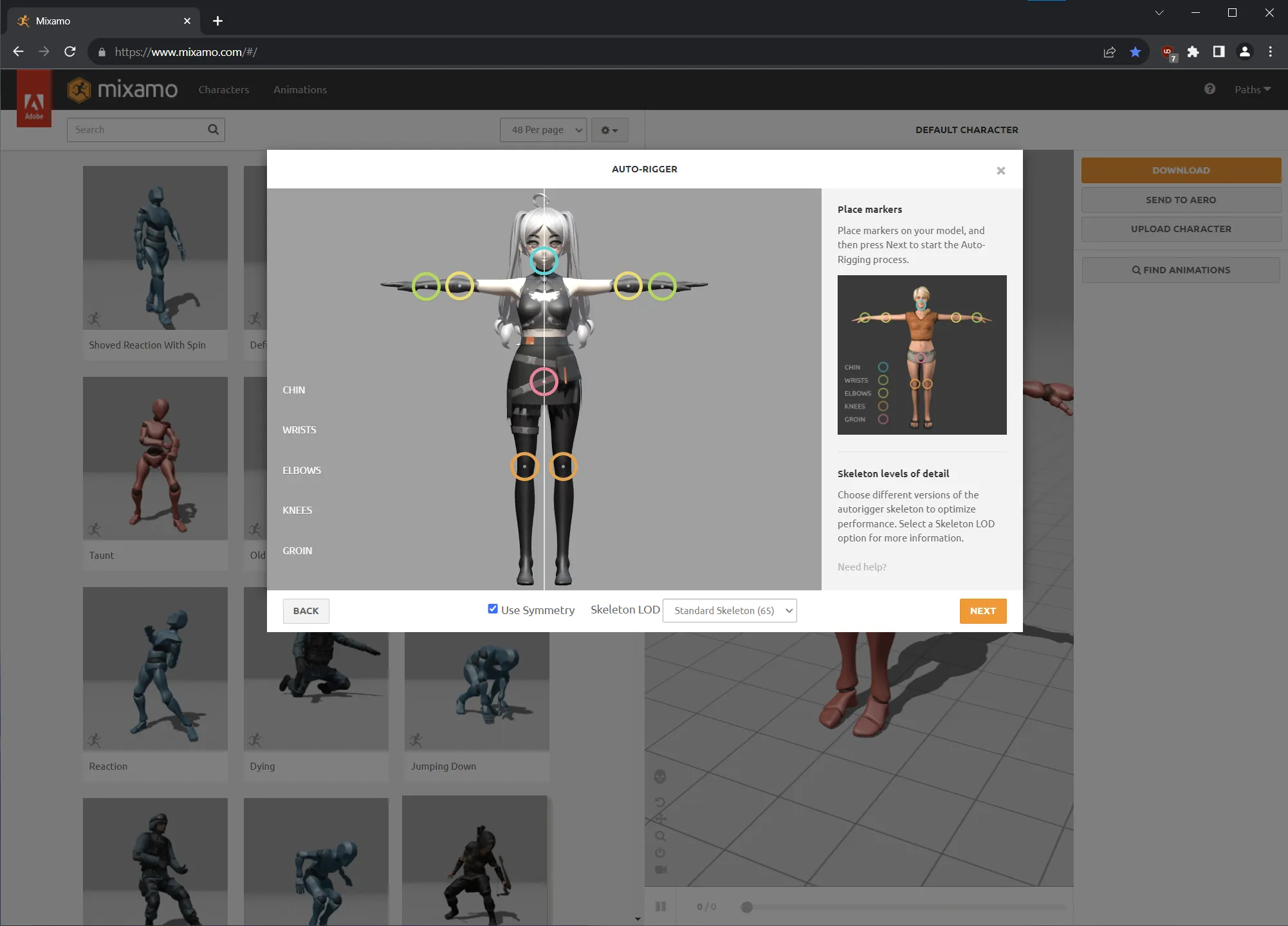Click the pink groin marker circle
The image size is (1288, 926).
(x=544, y=381)
